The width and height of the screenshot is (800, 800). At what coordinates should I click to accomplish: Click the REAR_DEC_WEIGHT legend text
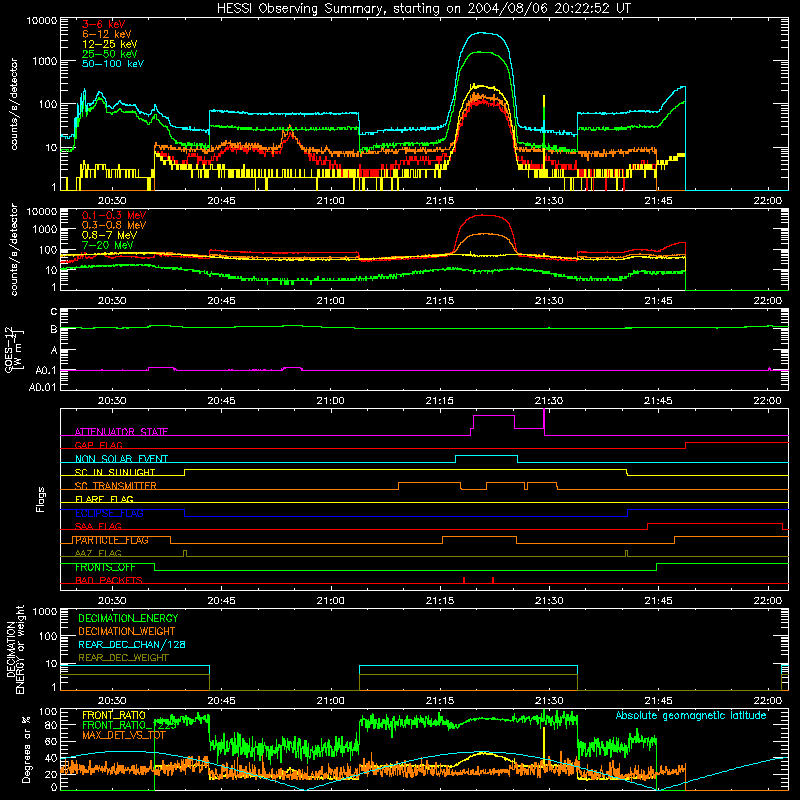(x=123, y=658)
